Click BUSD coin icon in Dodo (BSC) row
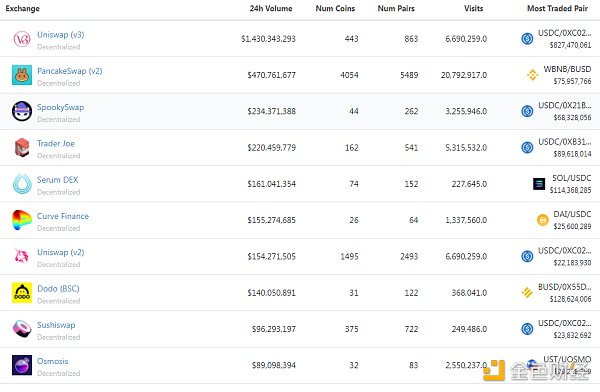This screenshot has height=392, width=600. tap(527, 292)
